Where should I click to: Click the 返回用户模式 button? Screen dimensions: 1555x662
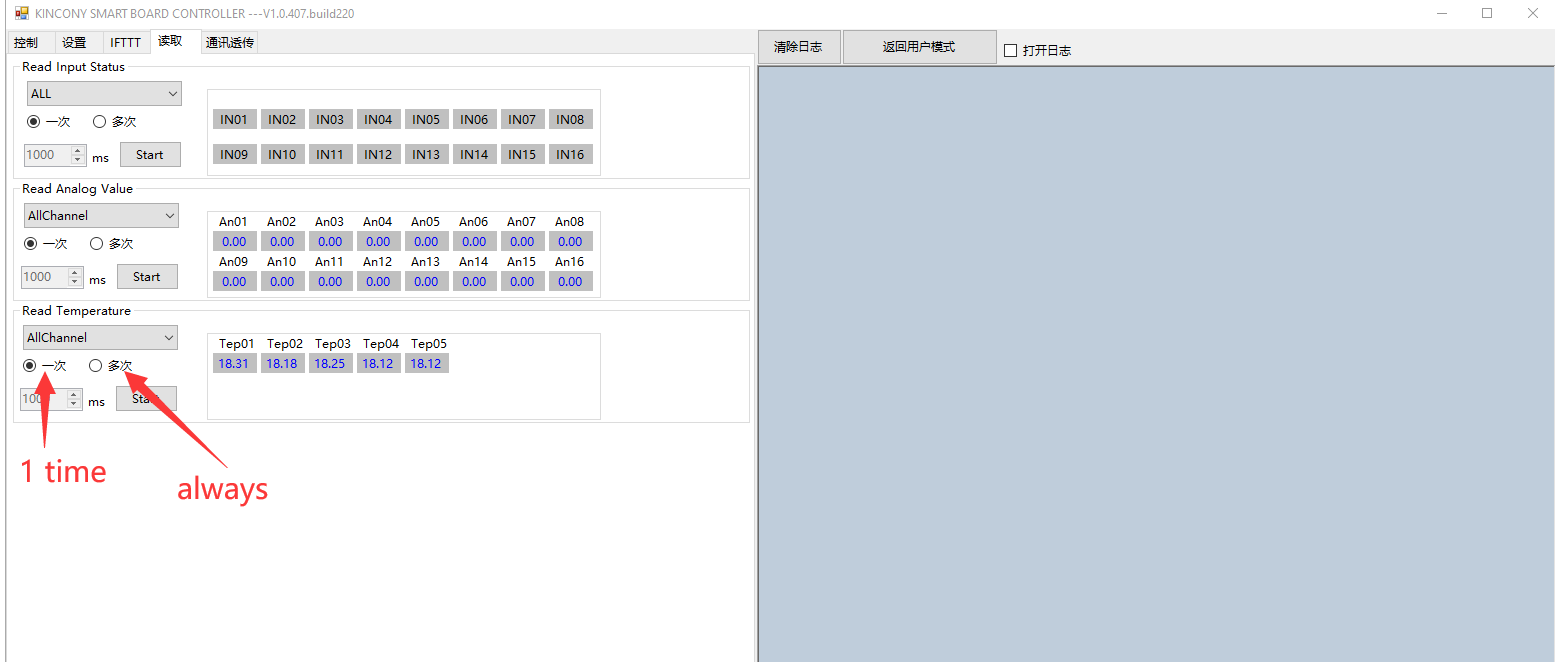(918, 47)
